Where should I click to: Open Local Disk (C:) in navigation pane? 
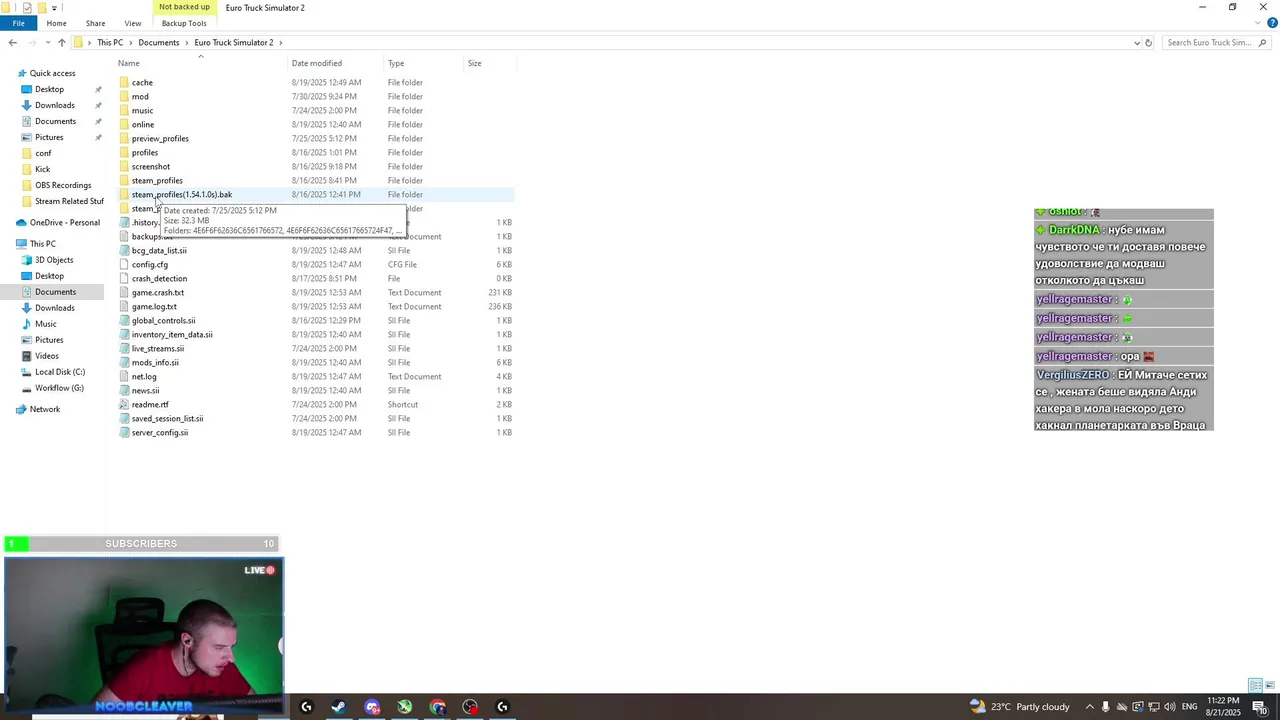click(60, 372)
